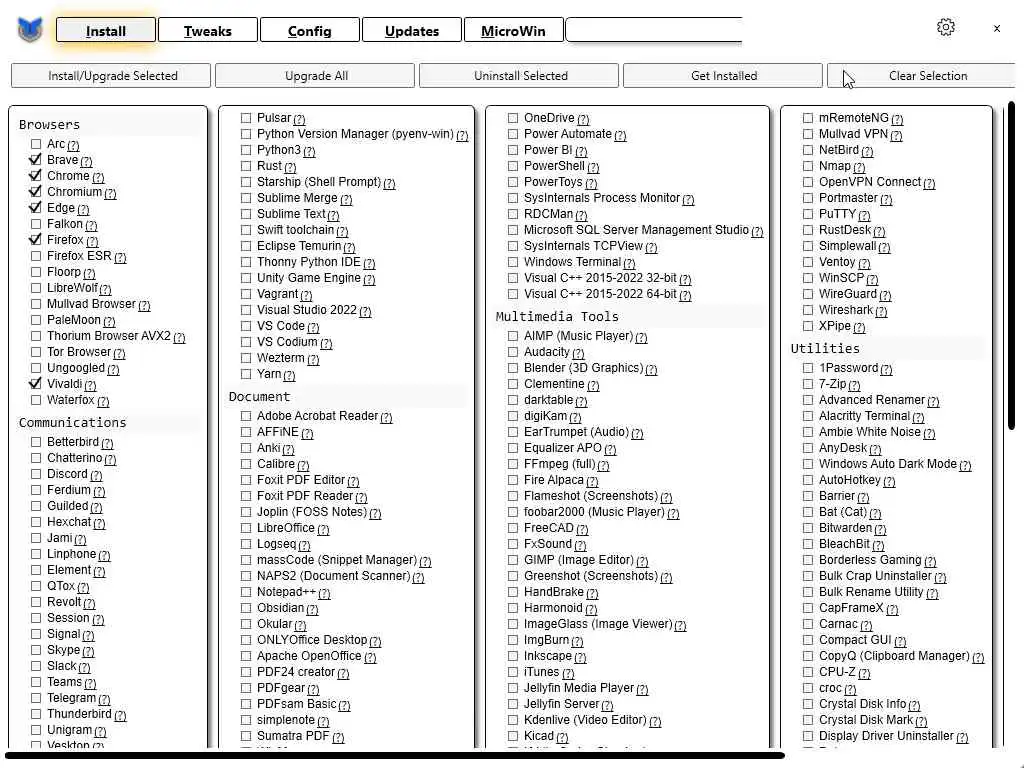Check the Thunderbird checkbox
This screenshot has width=1024, height=768.
(36, 714)
